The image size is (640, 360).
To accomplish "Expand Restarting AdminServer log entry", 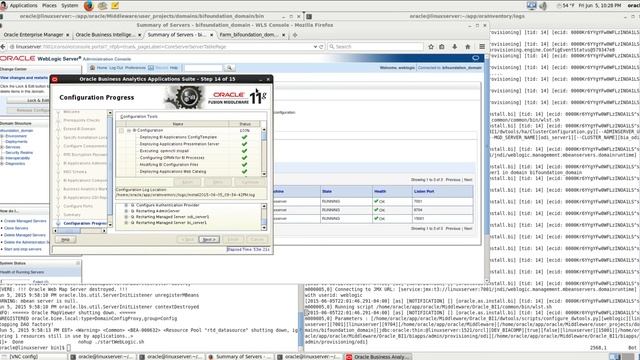I will click(x=126, y=211).
